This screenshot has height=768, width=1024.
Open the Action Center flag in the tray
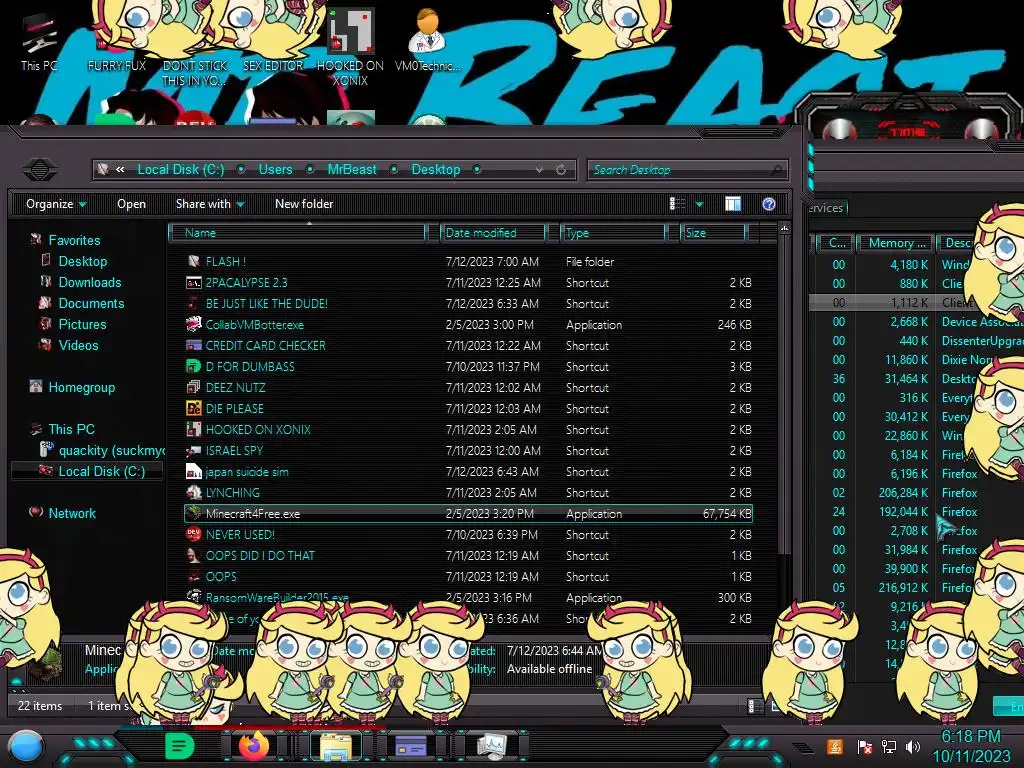pos(865,746)
